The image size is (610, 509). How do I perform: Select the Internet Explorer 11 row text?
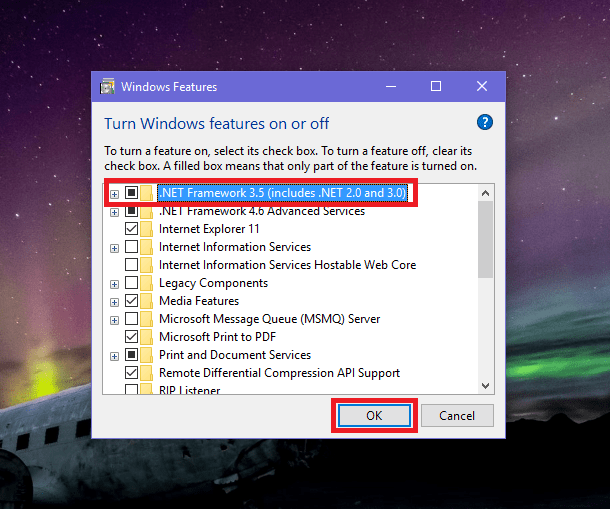tap(209, 229)
